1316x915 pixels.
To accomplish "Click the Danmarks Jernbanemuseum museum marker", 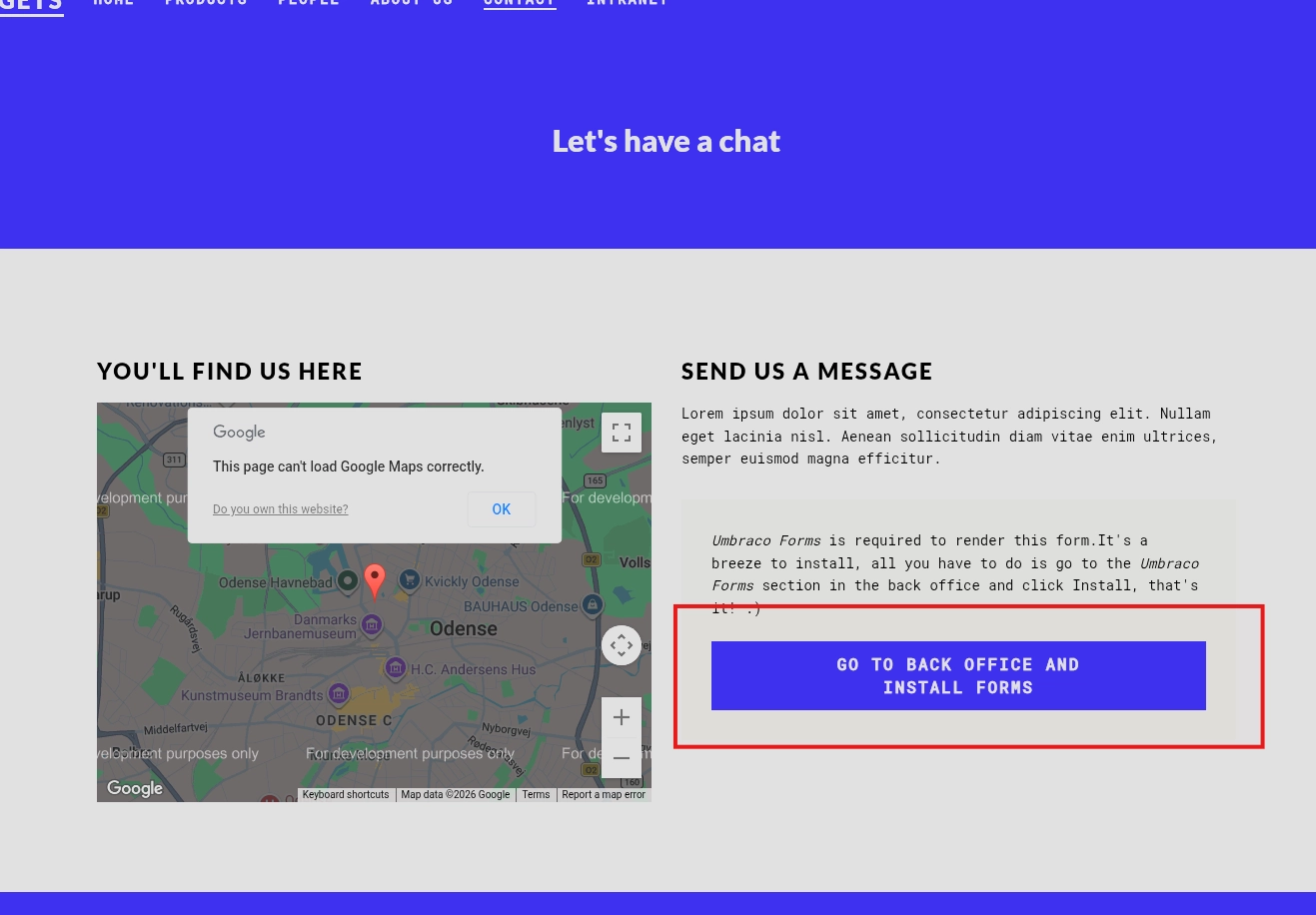I will click(x=372, y=625).
